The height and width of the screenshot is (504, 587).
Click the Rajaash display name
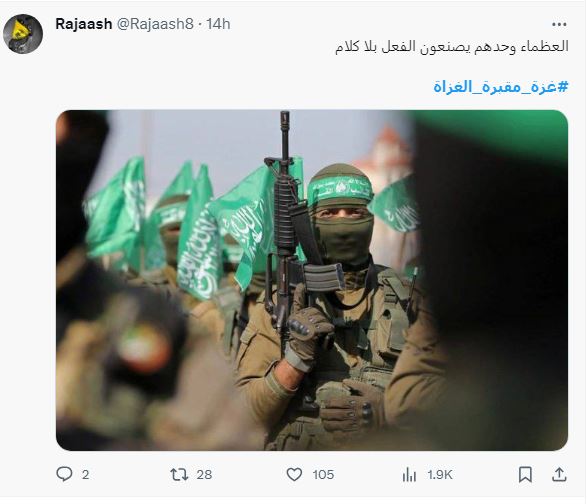[83, 24]
